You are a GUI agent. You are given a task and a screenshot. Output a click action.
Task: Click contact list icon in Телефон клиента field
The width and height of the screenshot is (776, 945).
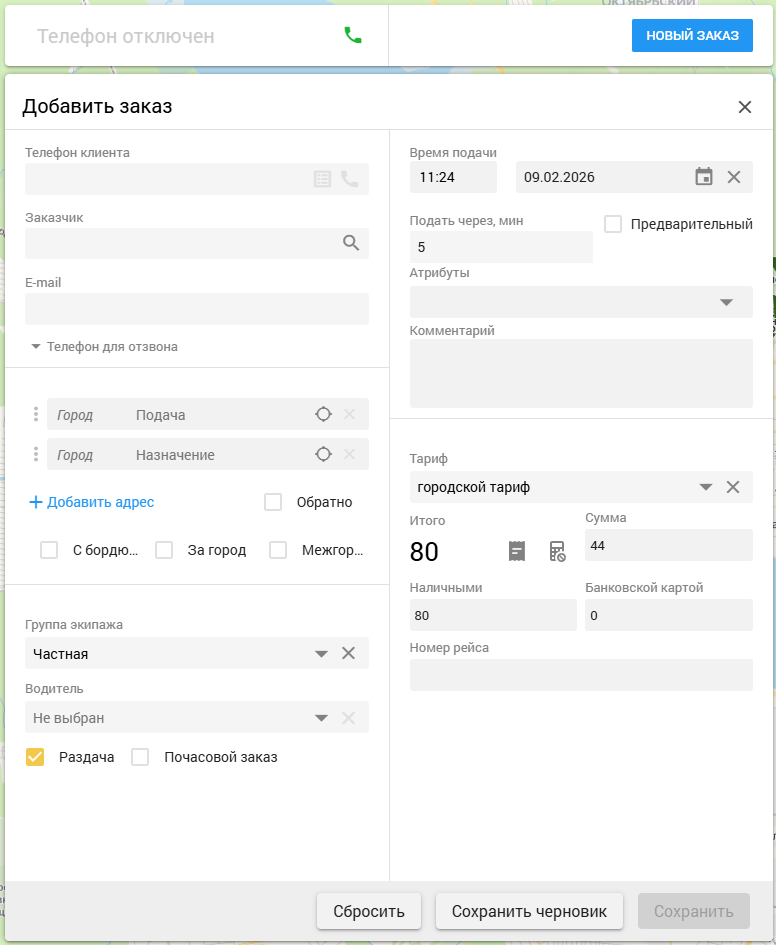coord(322,179)
